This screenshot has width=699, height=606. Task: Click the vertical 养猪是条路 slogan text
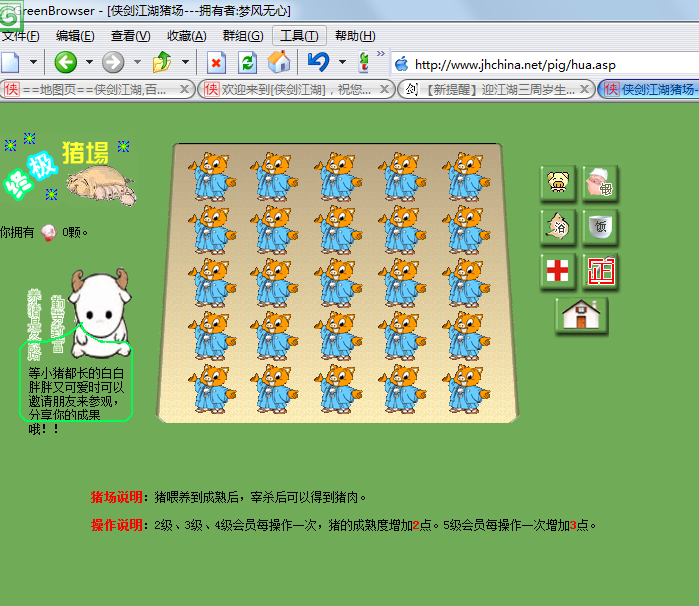34,325
